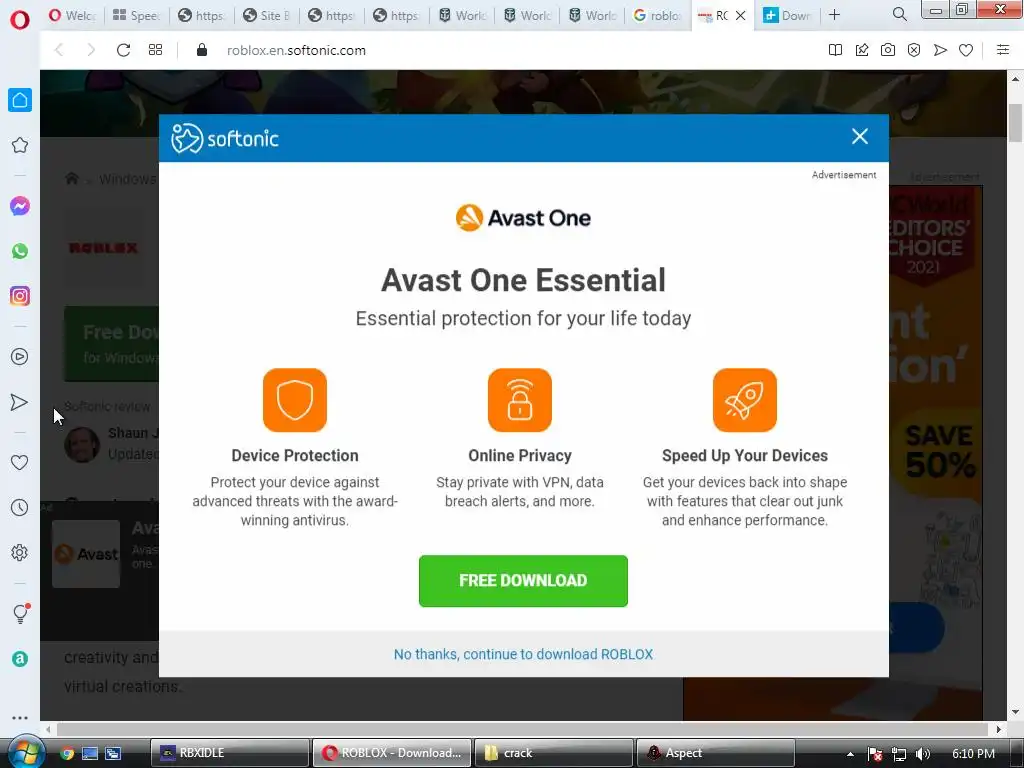Switch to Aspect taskbar window

pyautogui.click(x=716, y=753)
